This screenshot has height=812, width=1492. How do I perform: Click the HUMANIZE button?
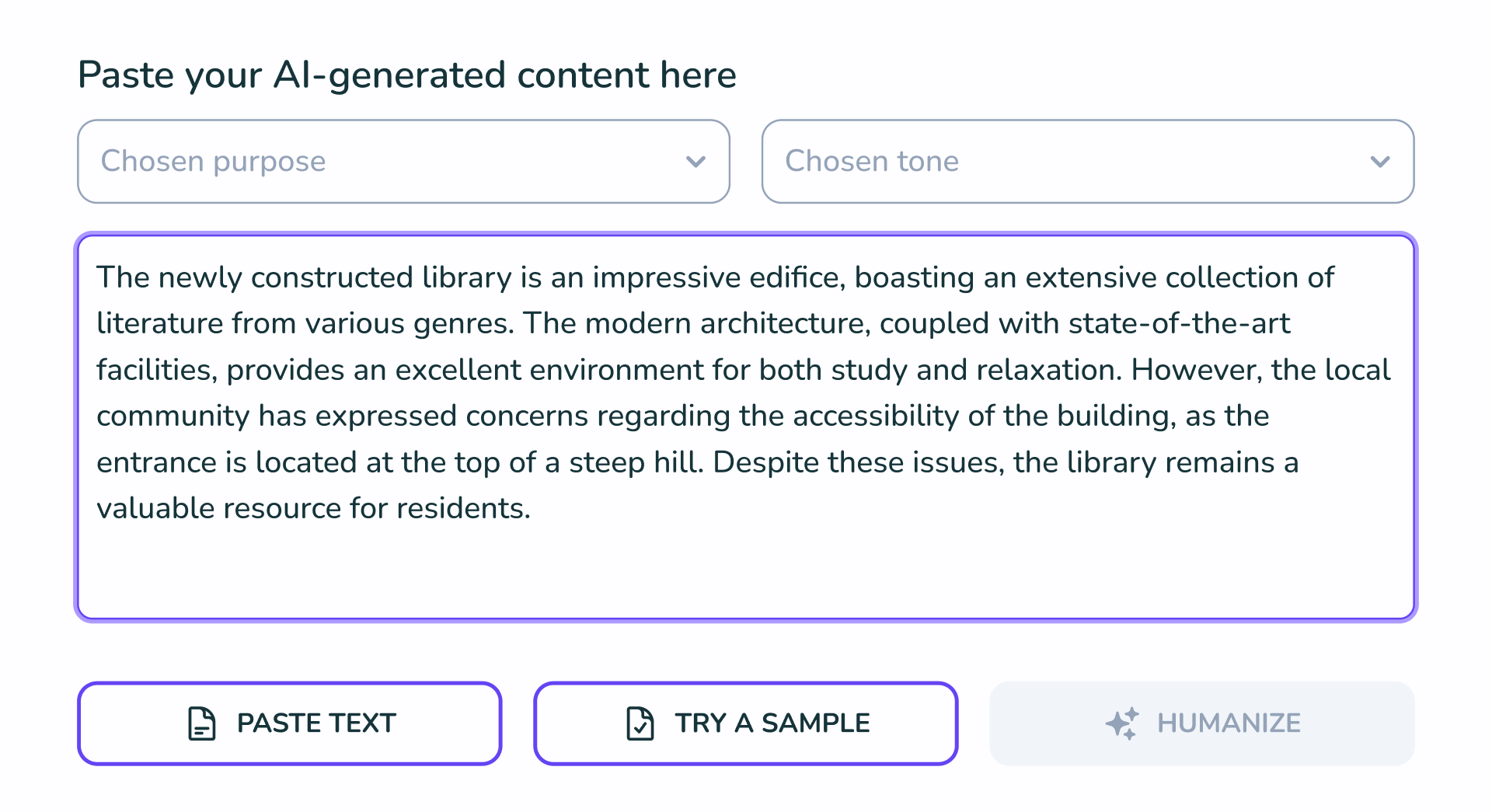tap(1202, 723)
